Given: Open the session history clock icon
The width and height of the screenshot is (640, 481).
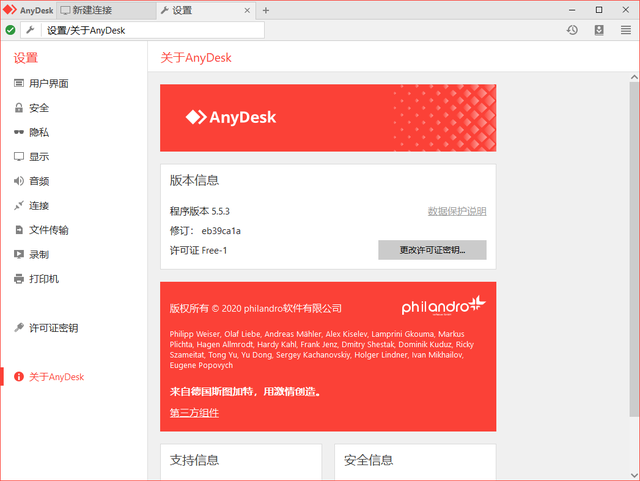Looking at the screenshot, I should click(x=572, y=30).
